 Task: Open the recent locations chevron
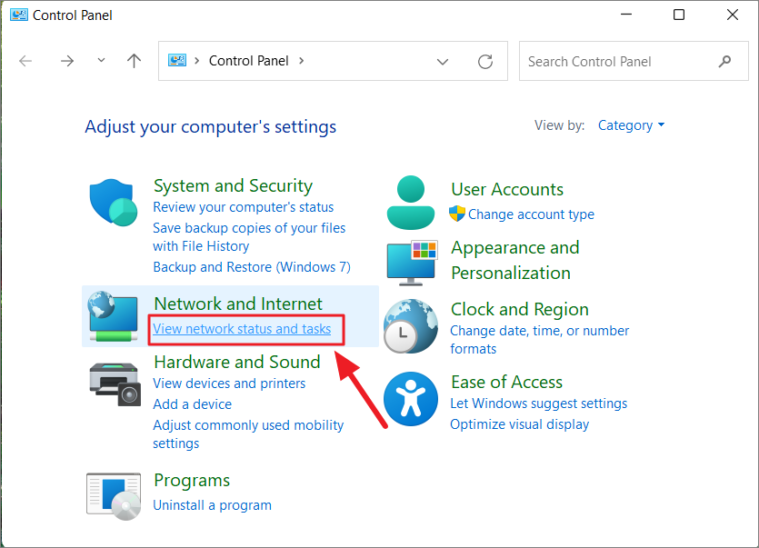(x=101, y=61)
